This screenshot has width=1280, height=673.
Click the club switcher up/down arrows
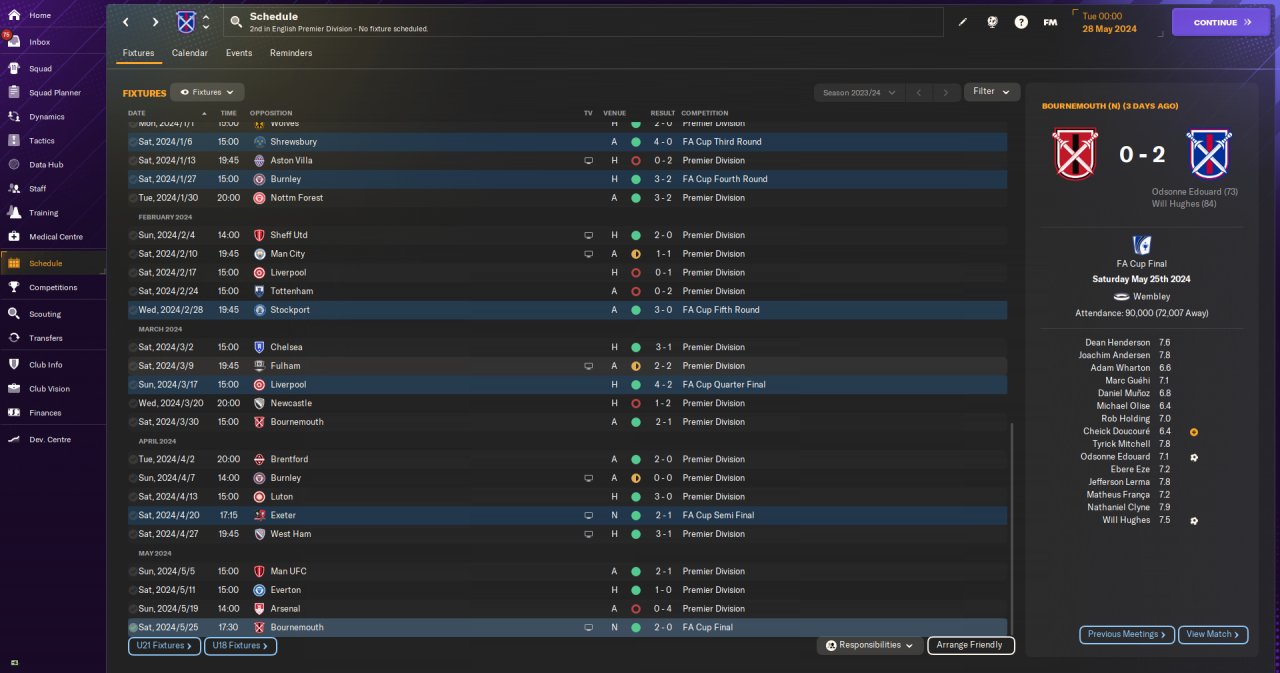coord(206,22)
